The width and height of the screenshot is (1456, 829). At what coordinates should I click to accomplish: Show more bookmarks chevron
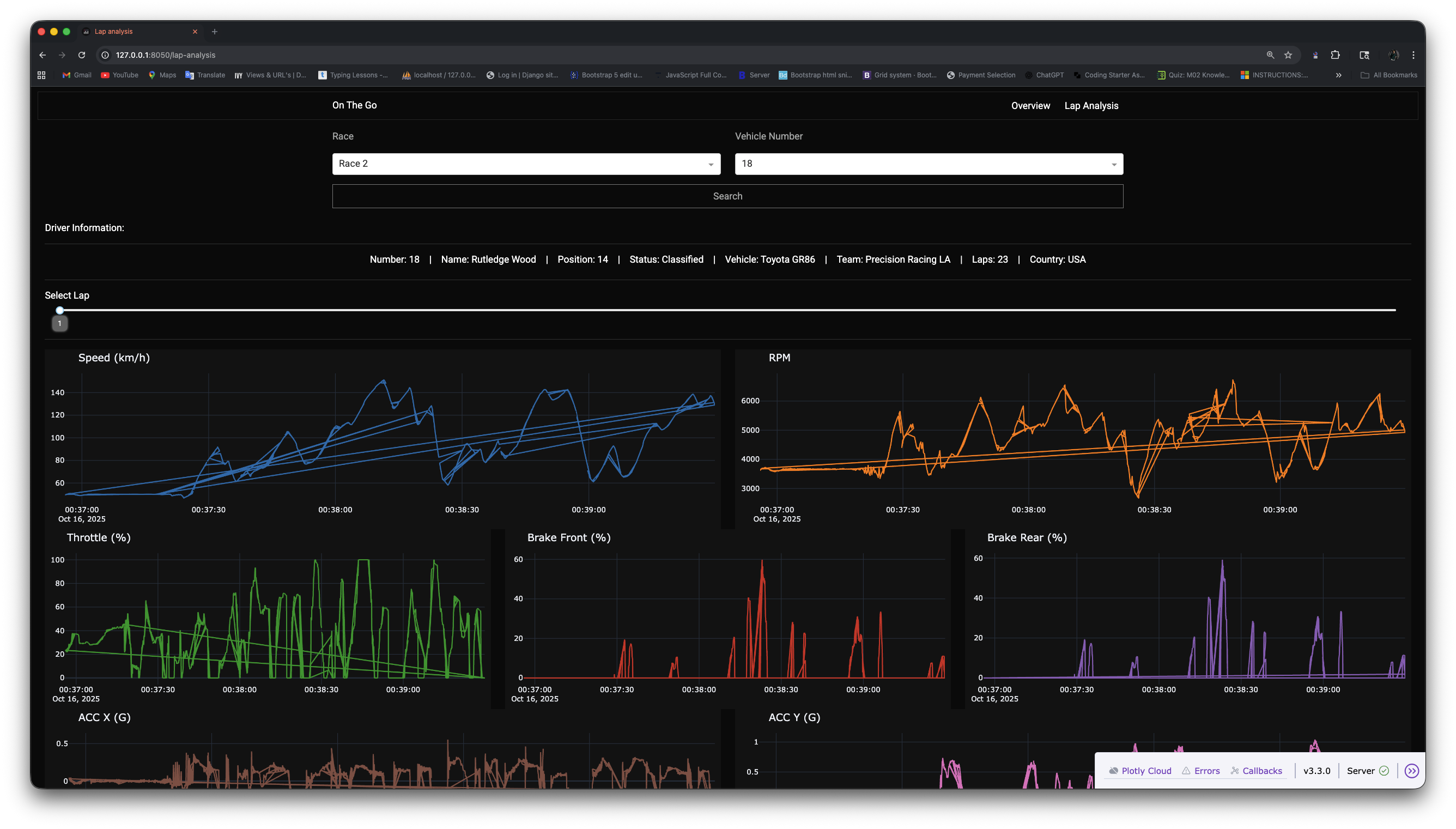click(x=1339, y=75)
